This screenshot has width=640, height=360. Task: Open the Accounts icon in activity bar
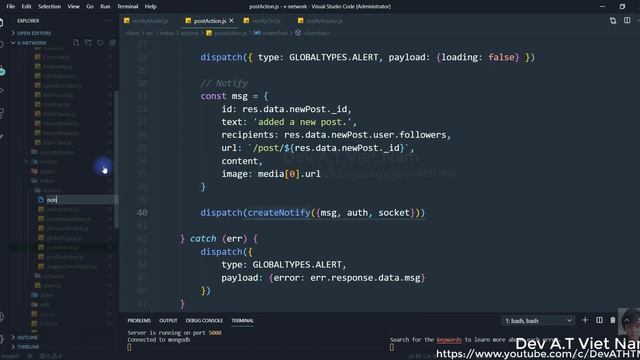(2, 317)
